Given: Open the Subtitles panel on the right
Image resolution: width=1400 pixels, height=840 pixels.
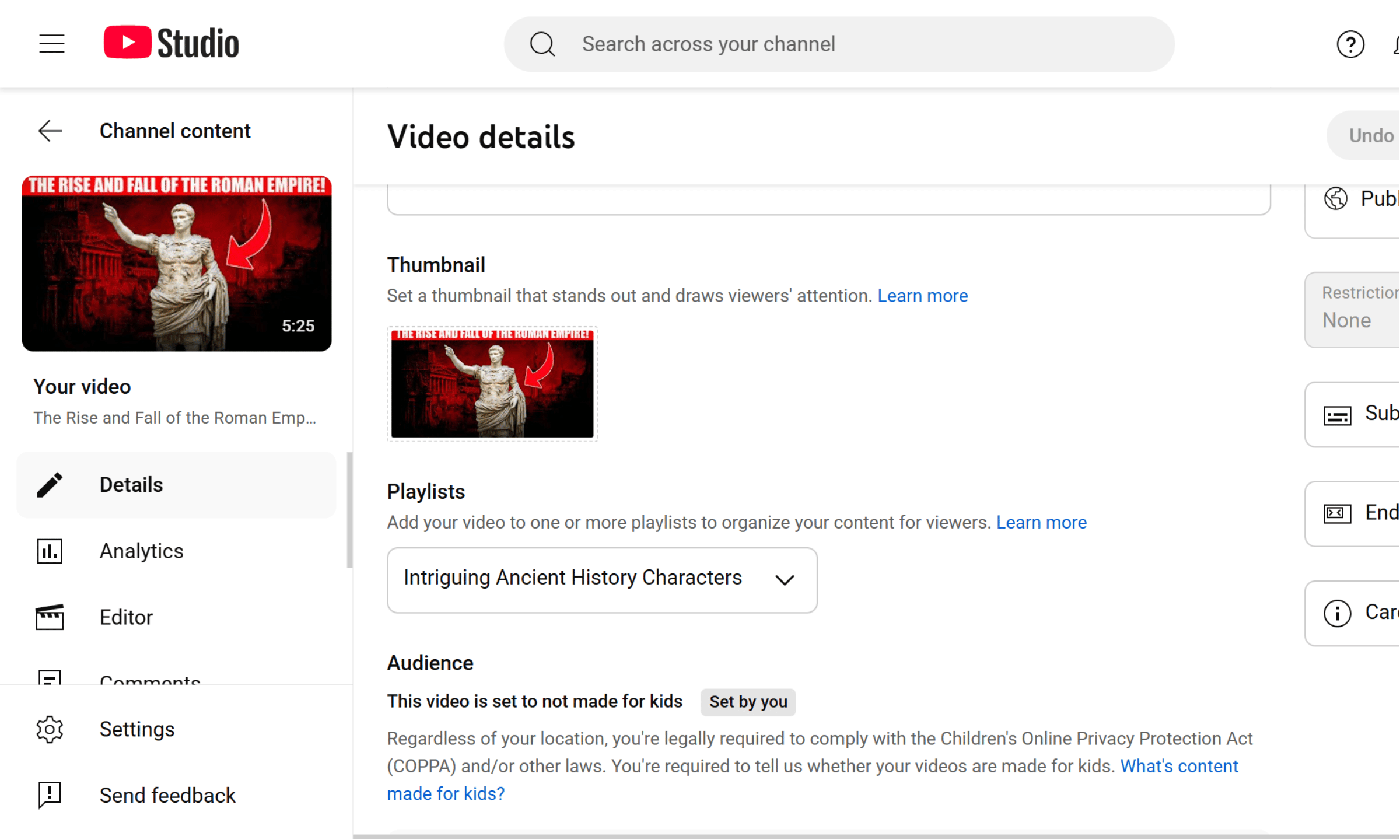Looking at the screenshot, I should point(1338,414).
